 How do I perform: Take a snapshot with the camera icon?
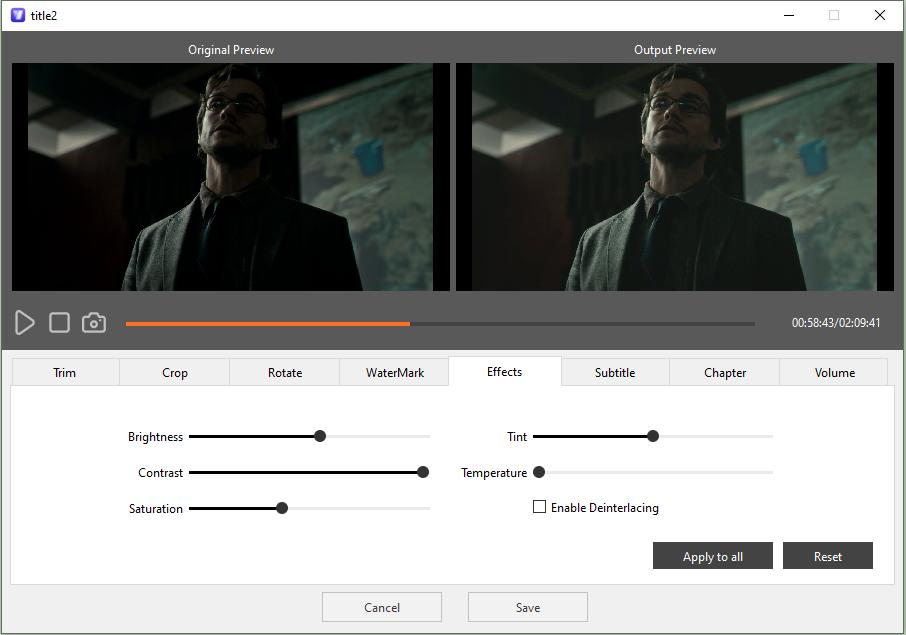pos(94,322)
